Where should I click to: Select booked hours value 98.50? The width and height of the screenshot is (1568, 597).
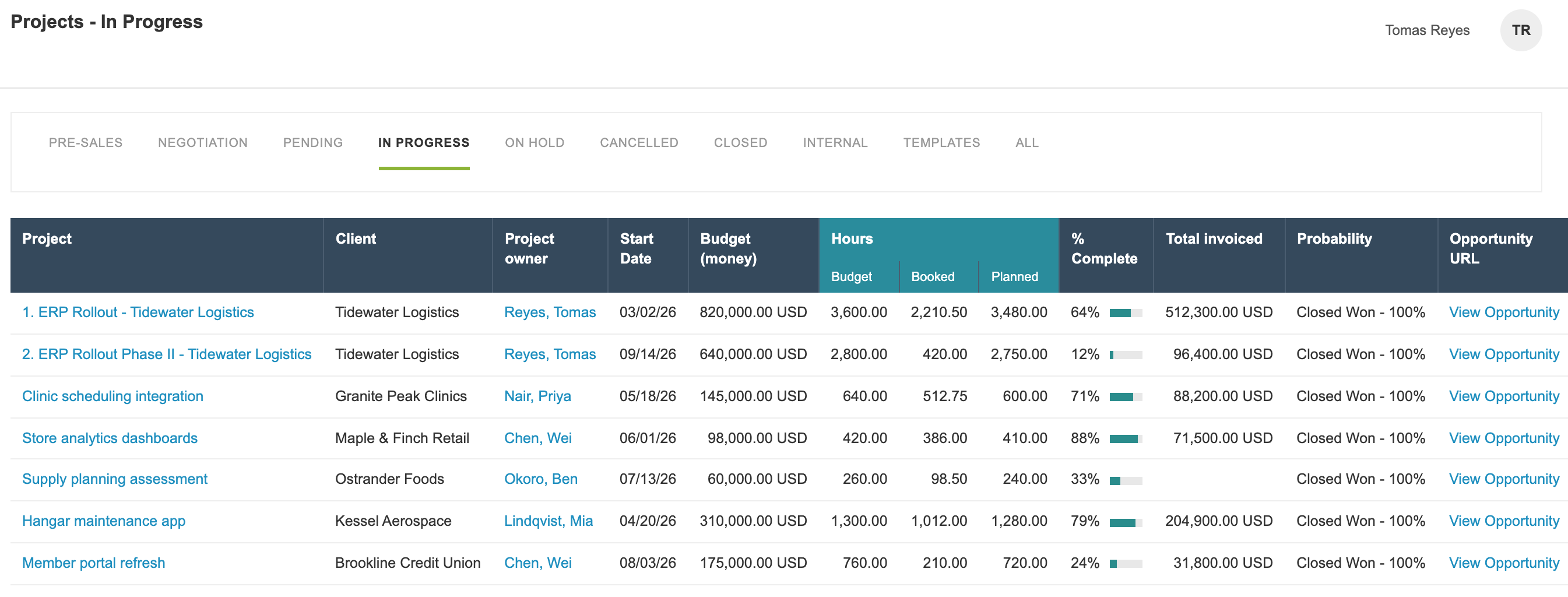tap(948, 479)
